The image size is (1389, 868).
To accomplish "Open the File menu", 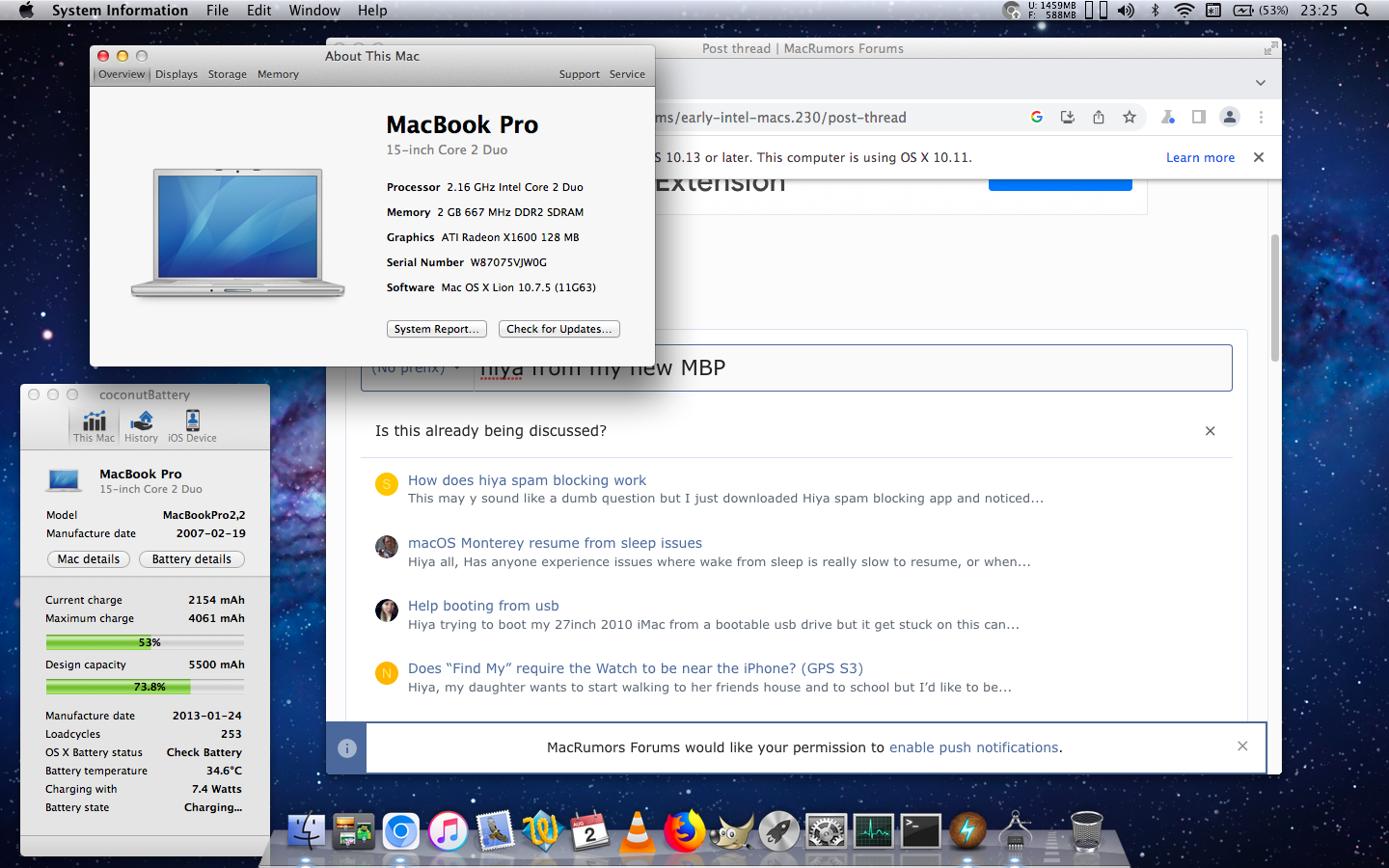I will [x=218, y=11].
